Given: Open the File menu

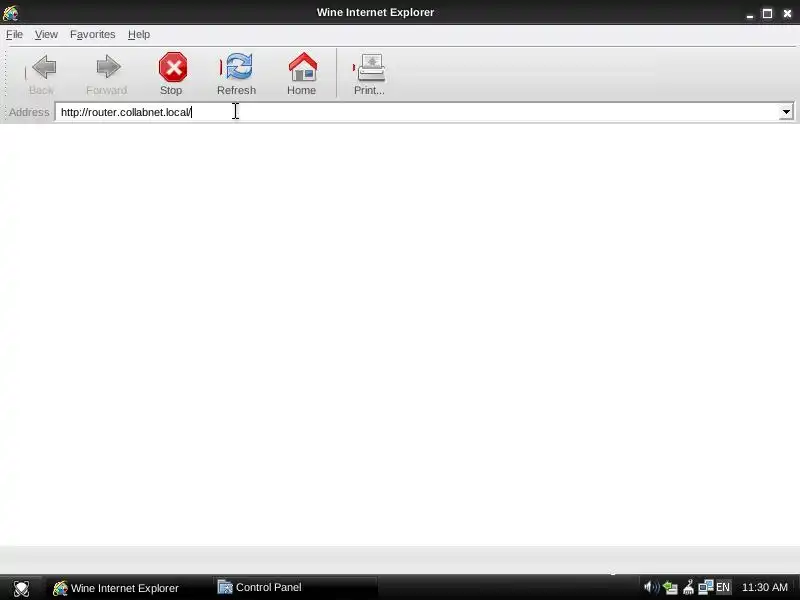Looking at the screenshot, I should (x=14, y=34).
